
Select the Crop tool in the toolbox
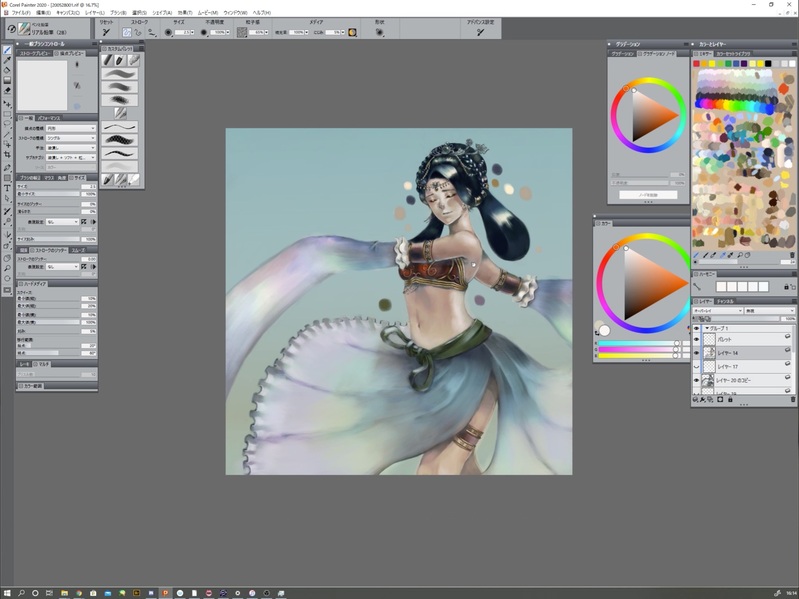tap(7, 154)
